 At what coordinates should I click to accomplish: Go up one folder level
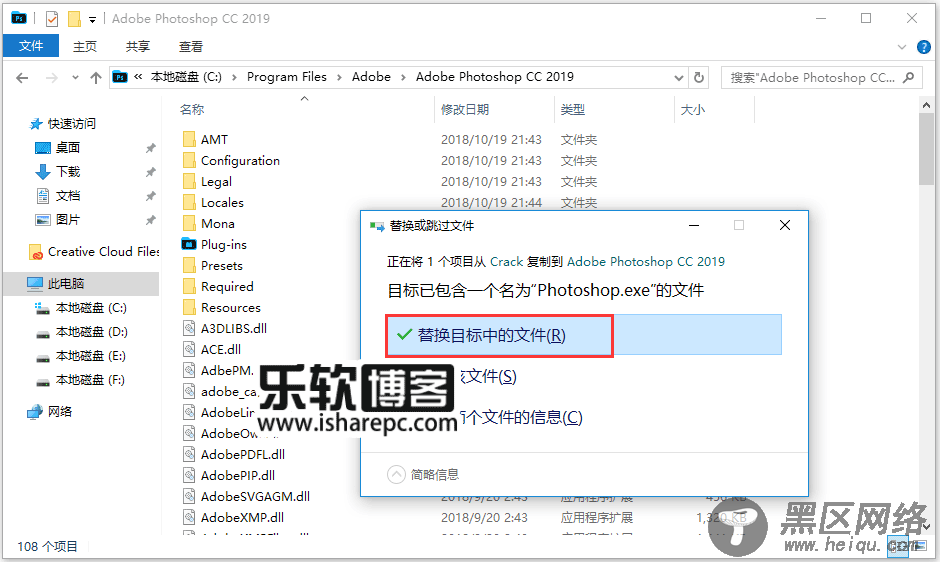coord(95,77)
